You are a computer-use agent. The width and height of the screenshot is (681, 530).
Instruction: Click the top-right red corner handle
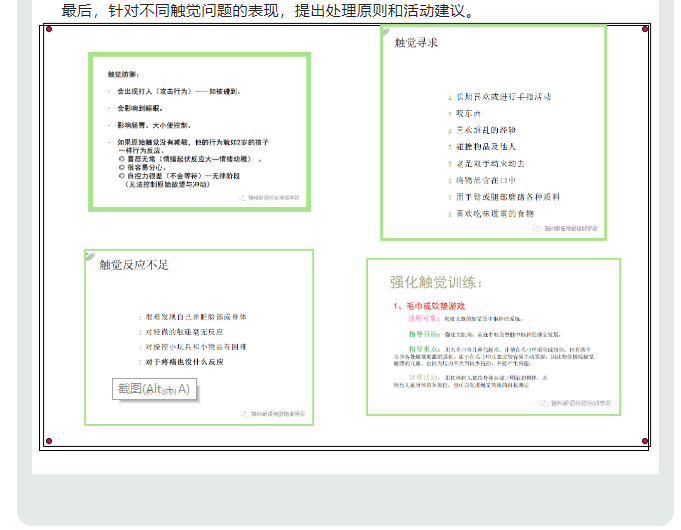click(x=644, y=30)
